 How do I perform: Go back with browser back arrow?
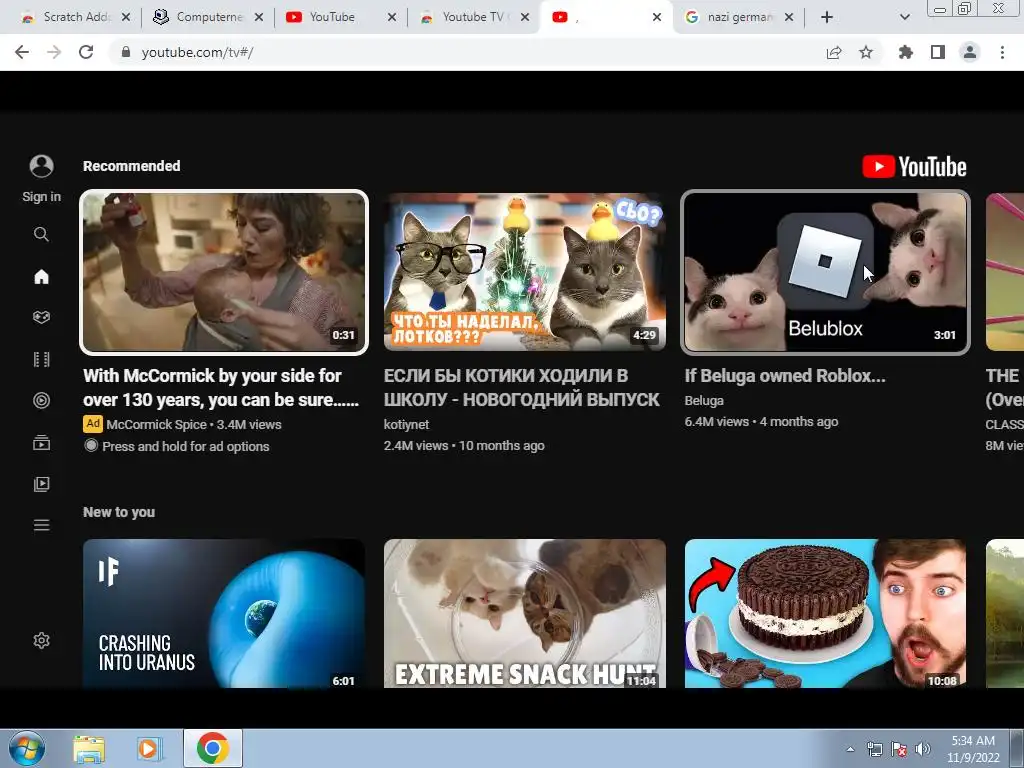click(22, 52)
